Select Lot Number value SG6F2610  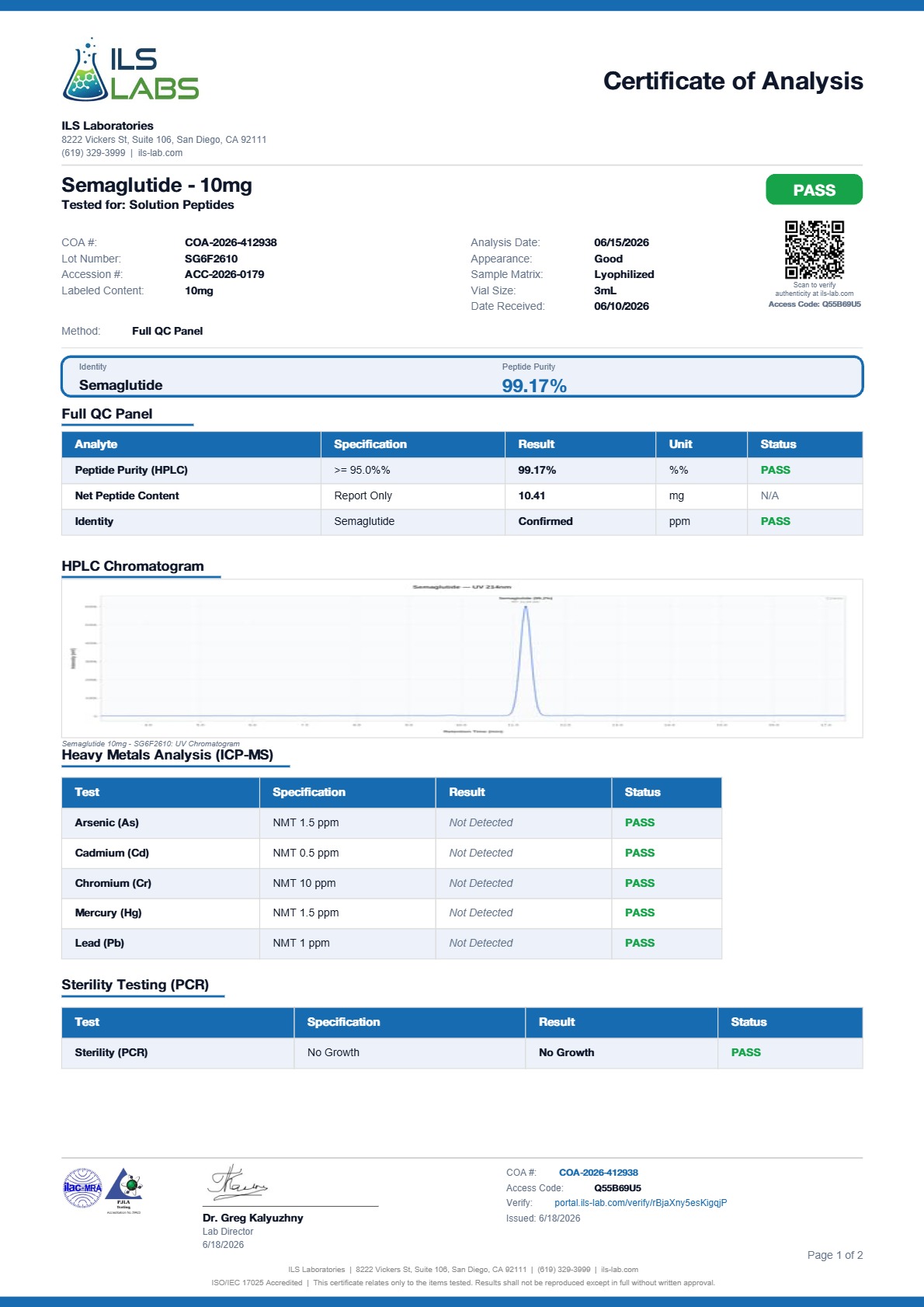tap(211, 259)
